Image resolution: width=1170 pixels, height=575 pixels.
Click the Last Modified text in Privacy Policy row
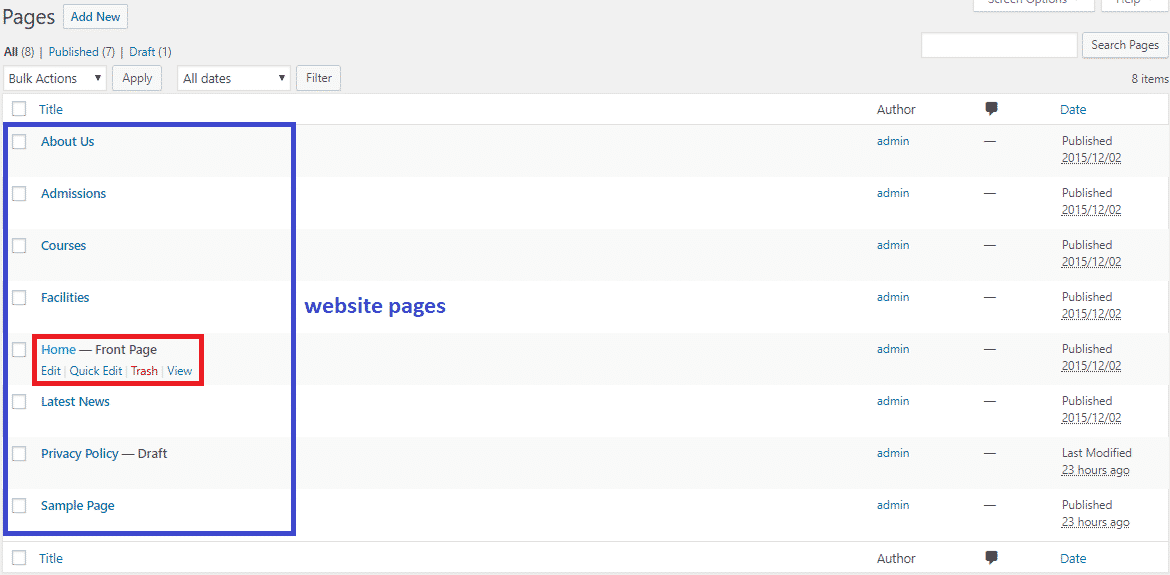coord(1096,453)
